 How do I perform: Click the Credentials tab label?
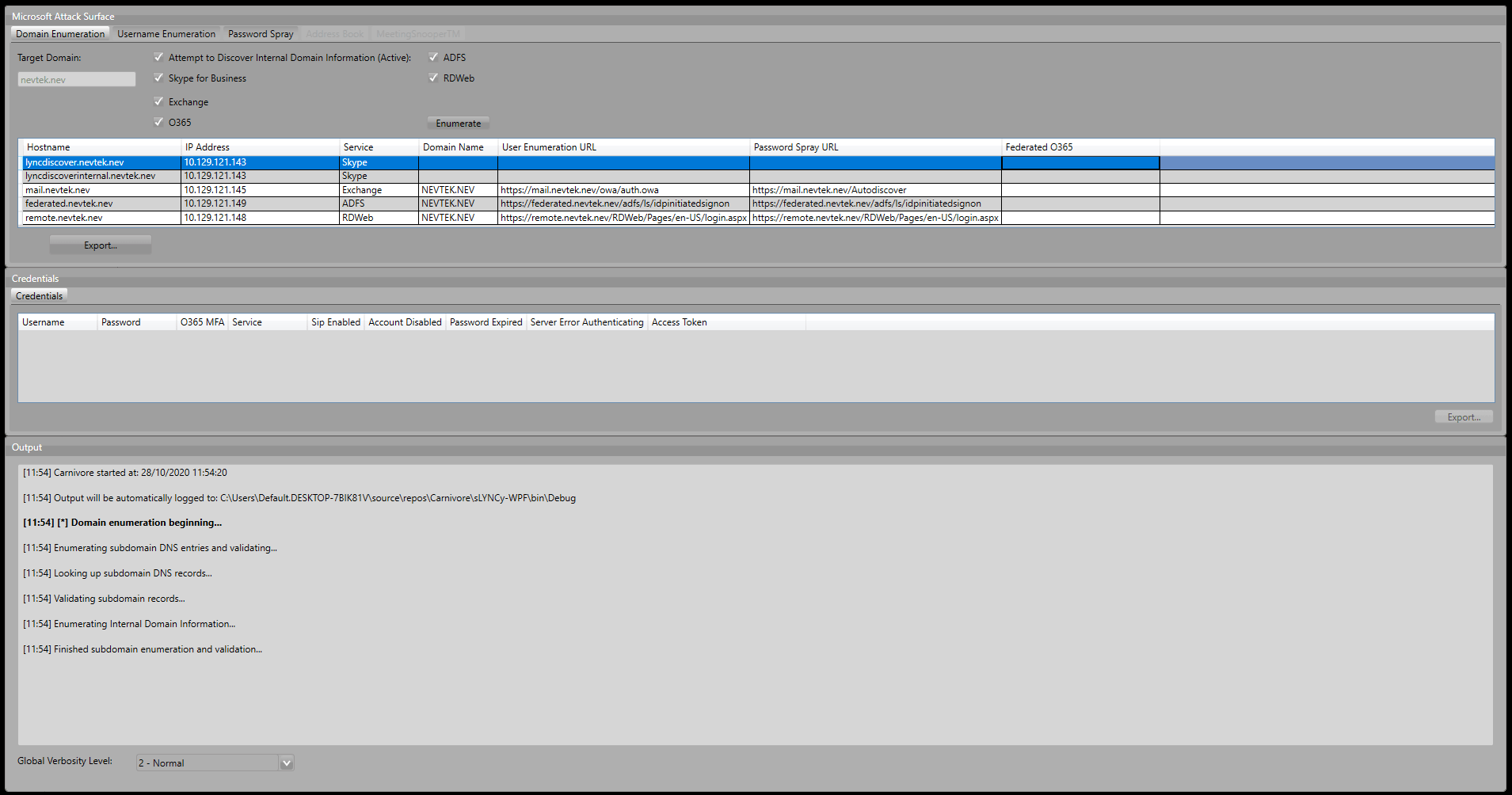coord(39,296)
